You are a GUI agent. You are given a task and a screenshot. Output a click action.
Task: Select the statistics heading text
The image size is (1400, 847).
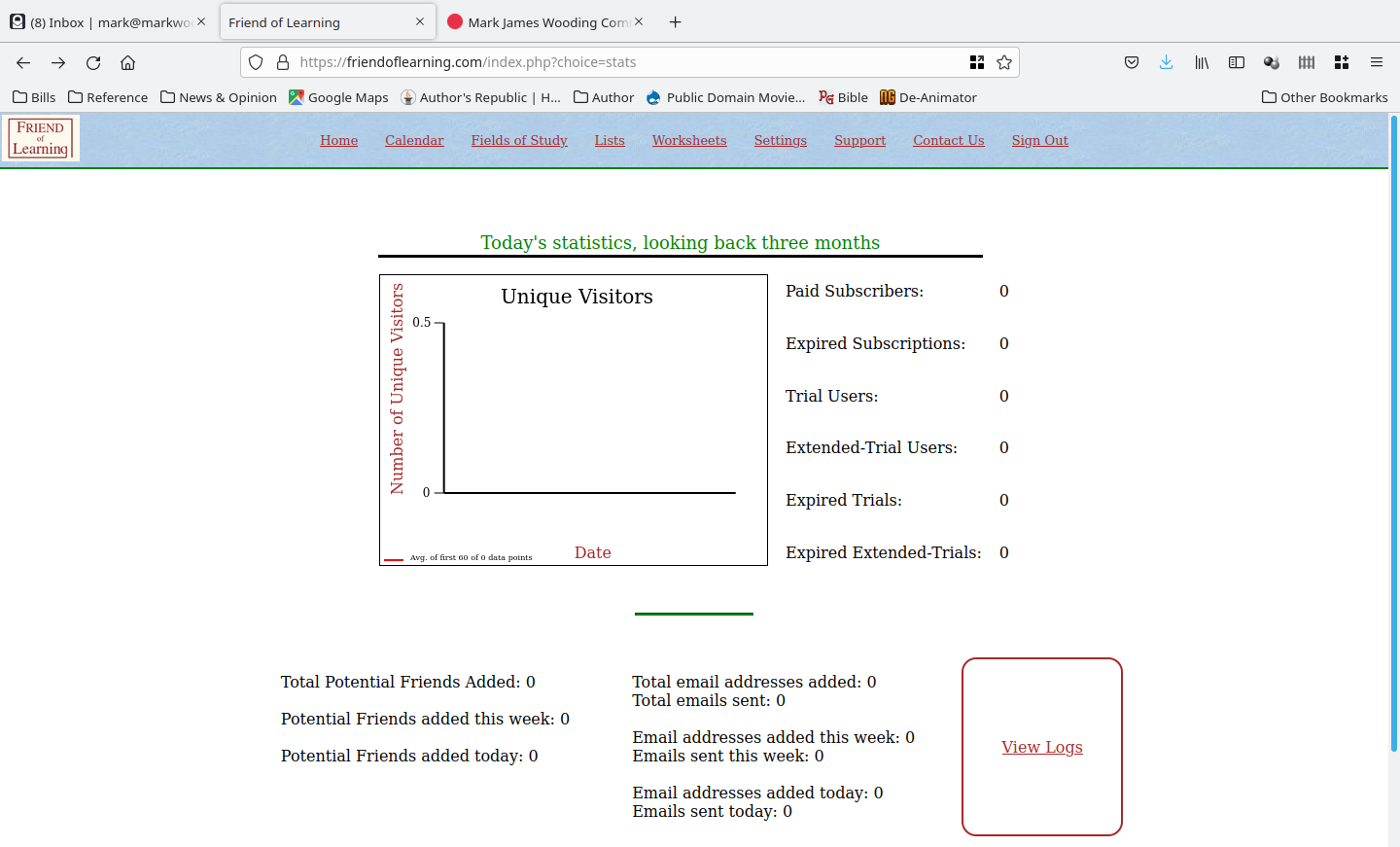[x=681, y=242]
